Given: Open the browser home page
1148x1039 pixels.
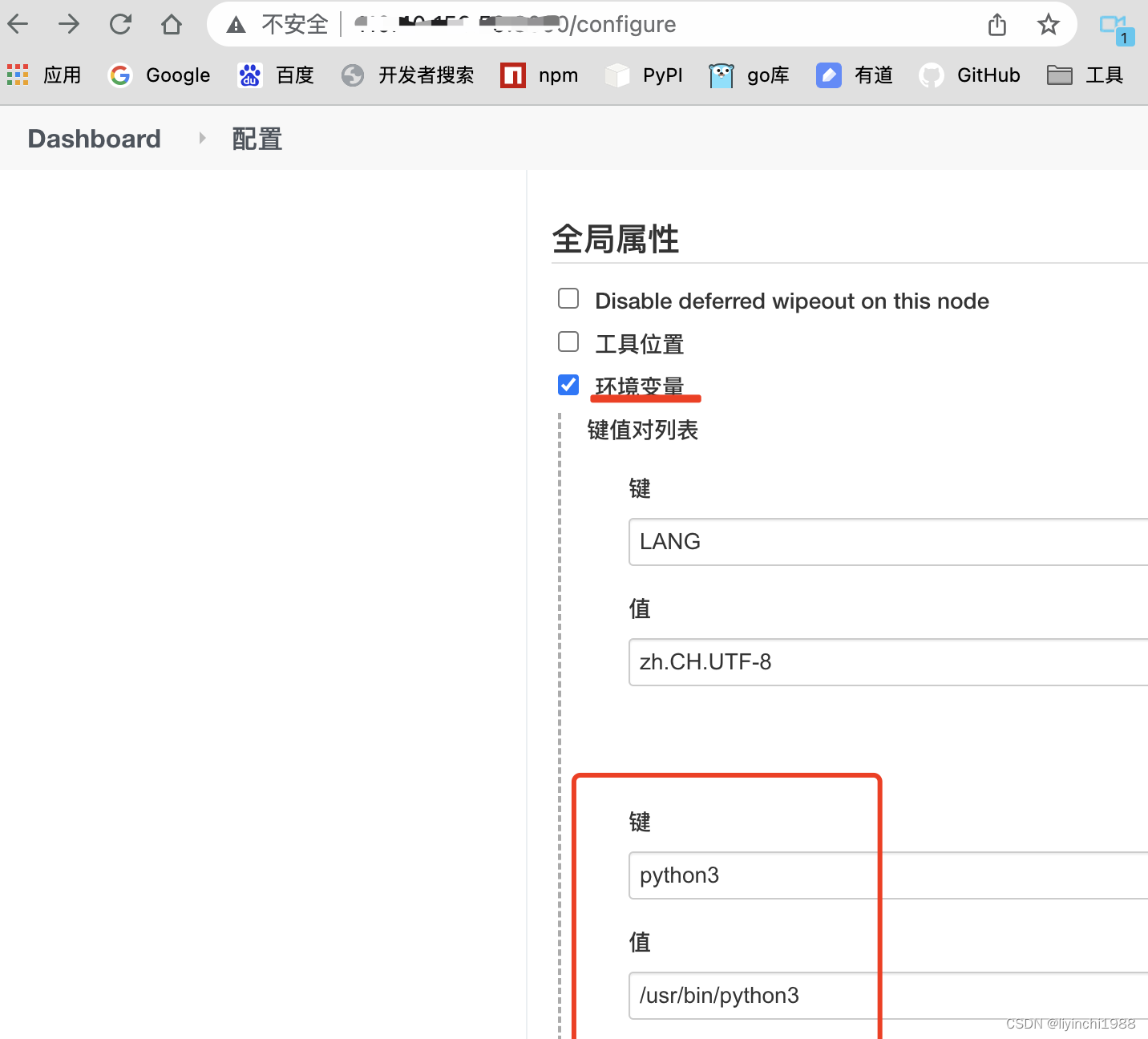Looking at the screenshot, I should click(x=172, y=25).
